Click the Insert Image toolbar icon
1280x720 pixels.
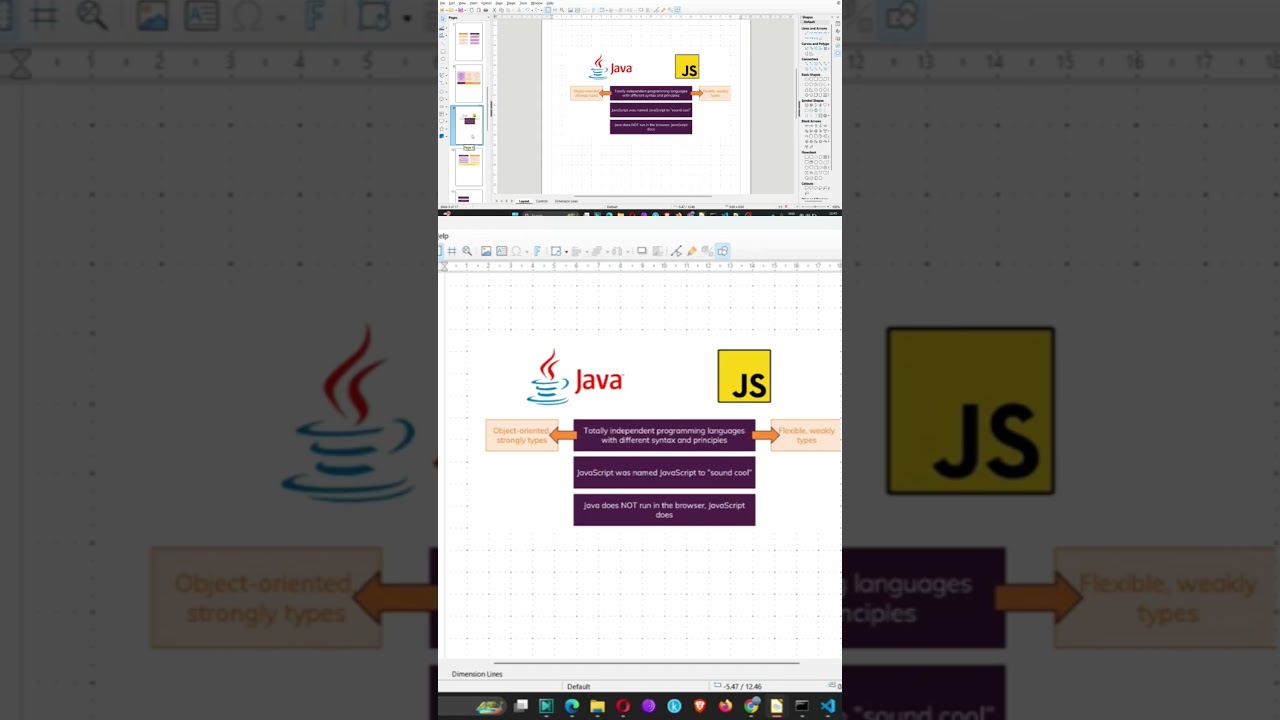pos(486,251)
